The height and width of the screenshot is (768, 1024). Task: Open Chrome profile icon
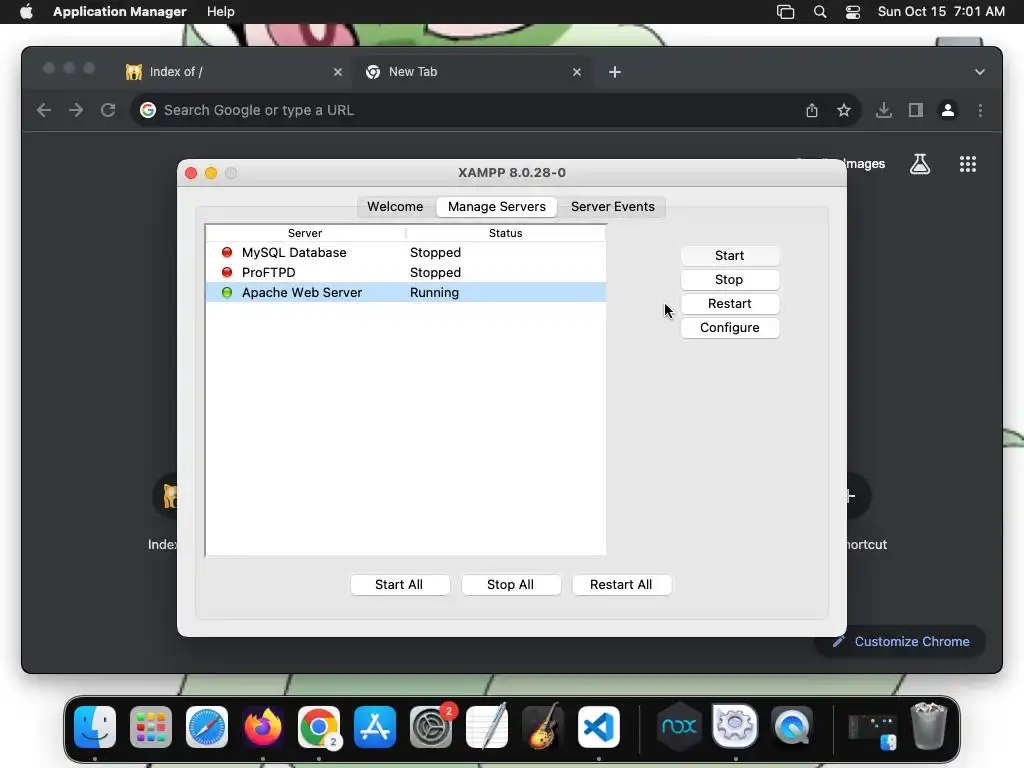coord(948,110)
